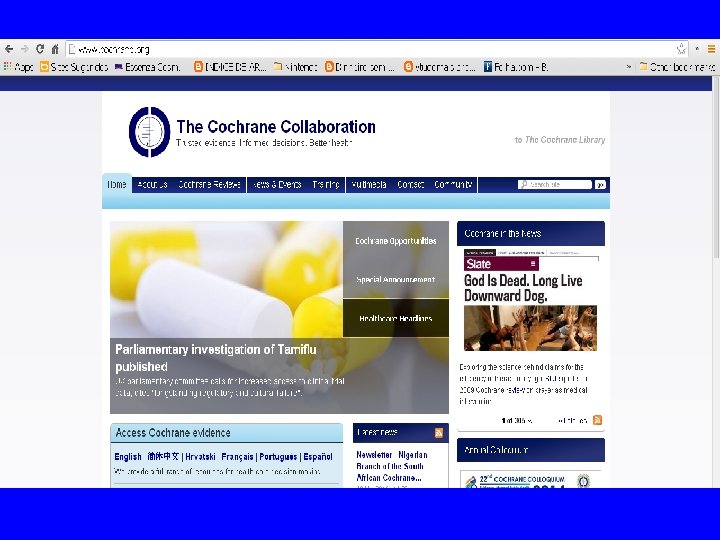
Task: Open the News & Events menu
Action: coord(277,185)
